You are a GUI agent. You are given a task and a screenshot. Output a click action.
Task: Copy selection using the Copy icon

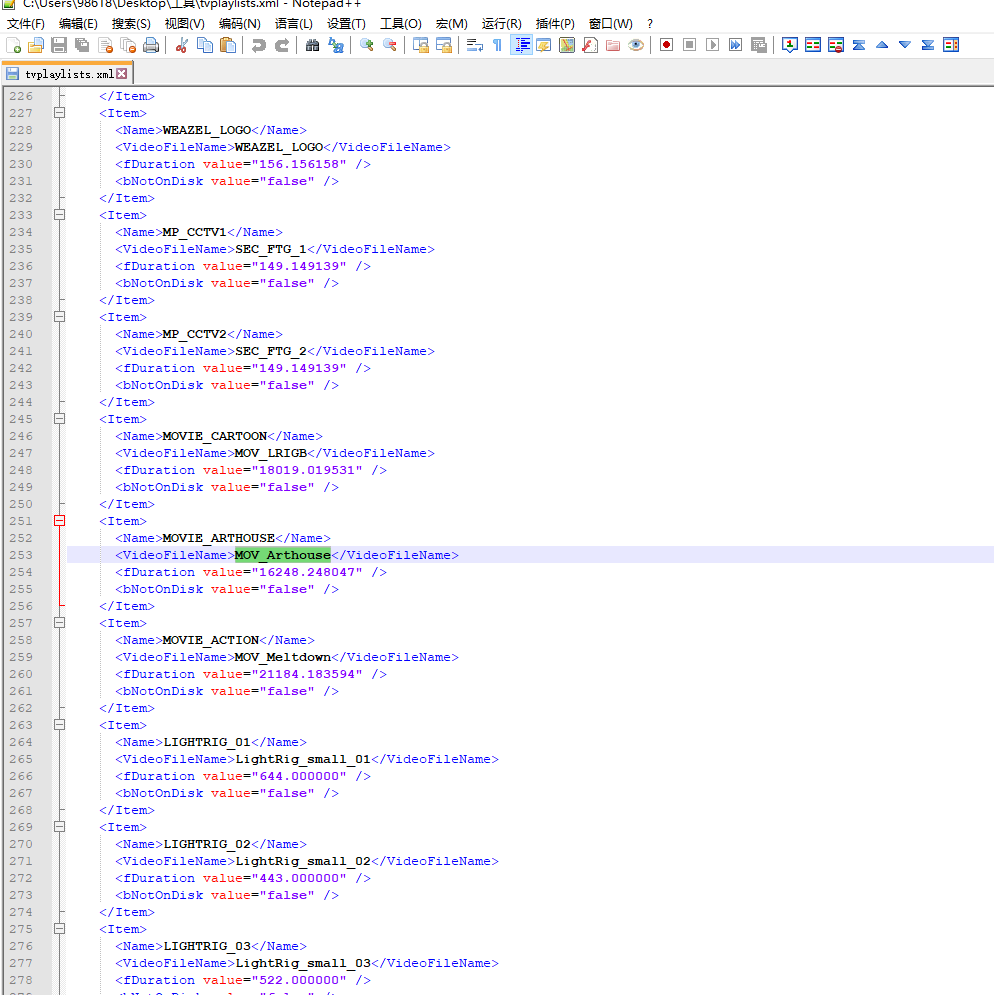tap(204, 45)
